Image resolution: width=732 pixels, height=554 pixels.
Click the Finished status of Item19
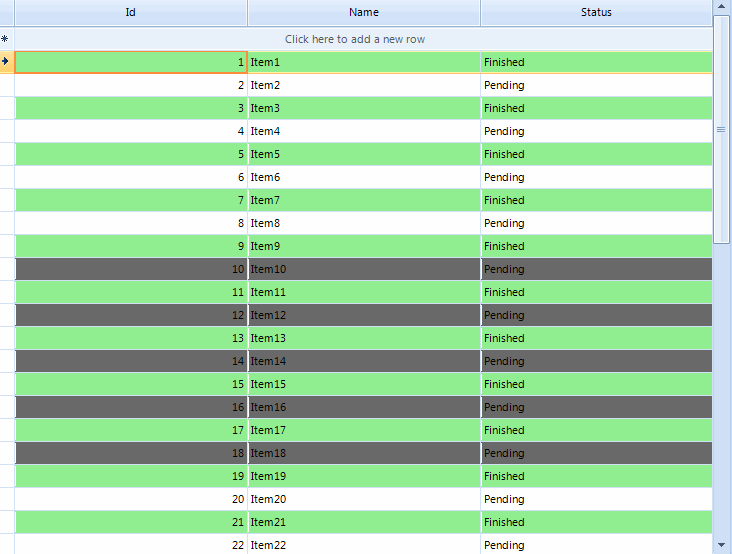(596, 476)
